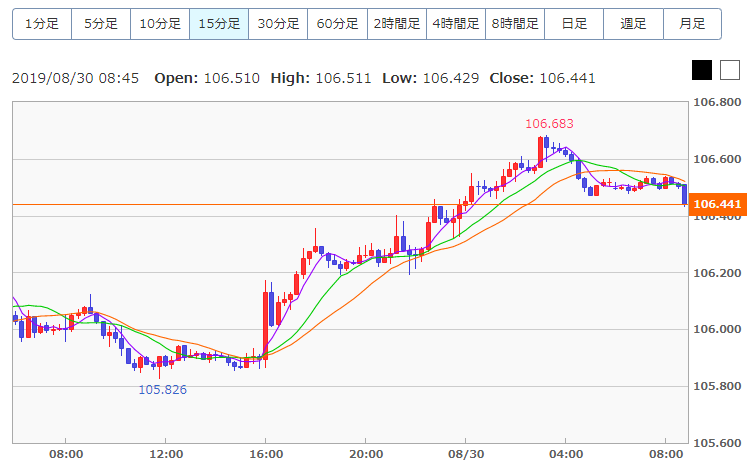
Task: Select the 5分足 timeframe tab
Action: pyautogui.click(x=101, y=24)
